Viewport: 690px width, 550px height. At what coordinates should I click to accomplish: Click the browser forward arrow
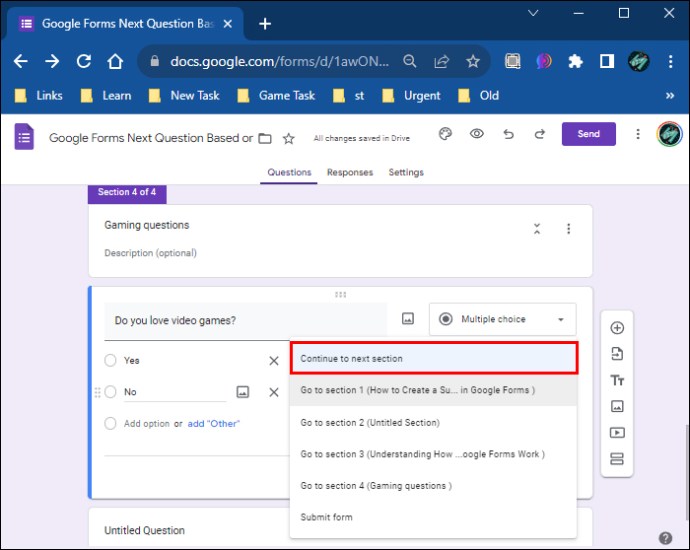click(52, 61)
